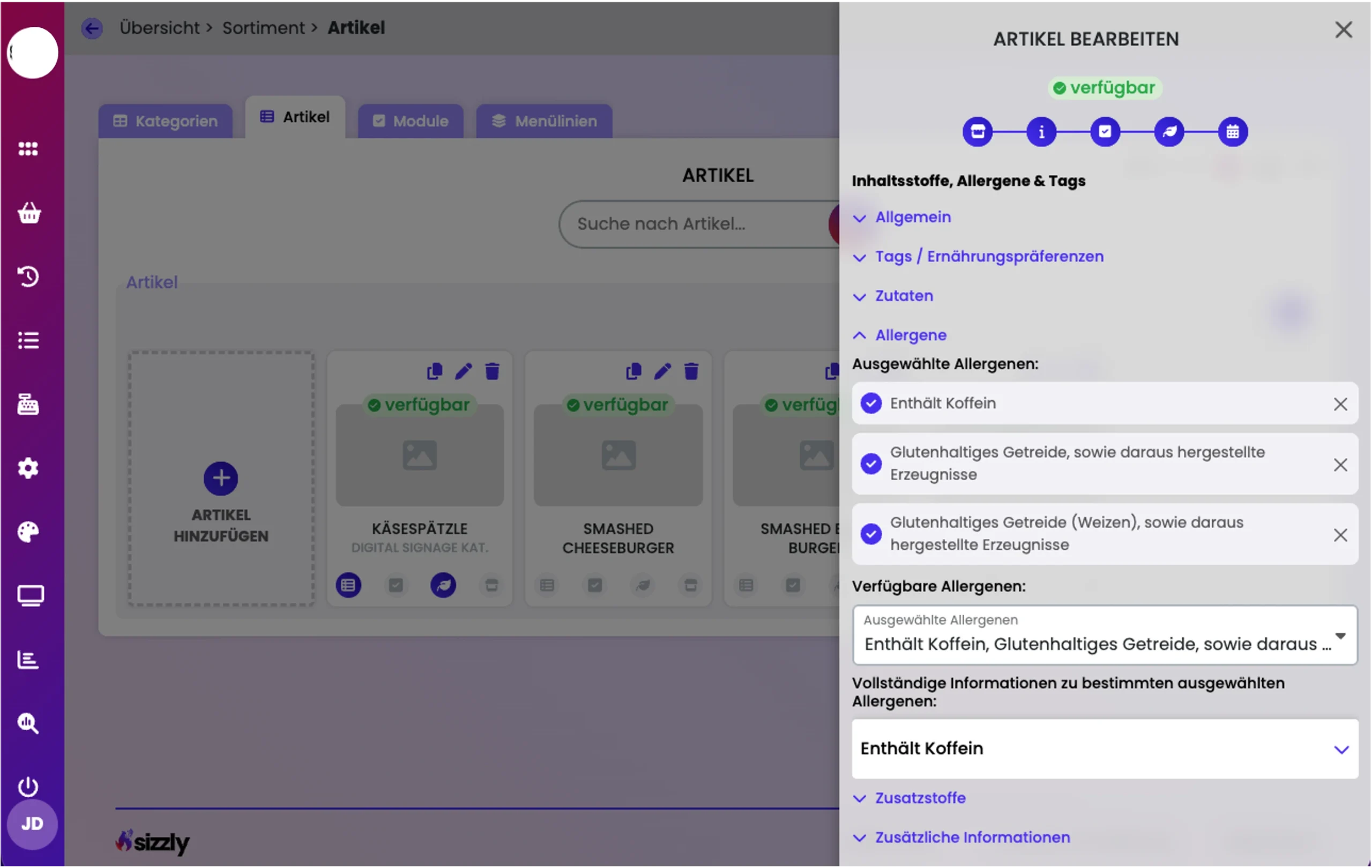Screen dimensions: 1372x868
Task: Open settings gear in sidebar
Action: click(28, 468)
